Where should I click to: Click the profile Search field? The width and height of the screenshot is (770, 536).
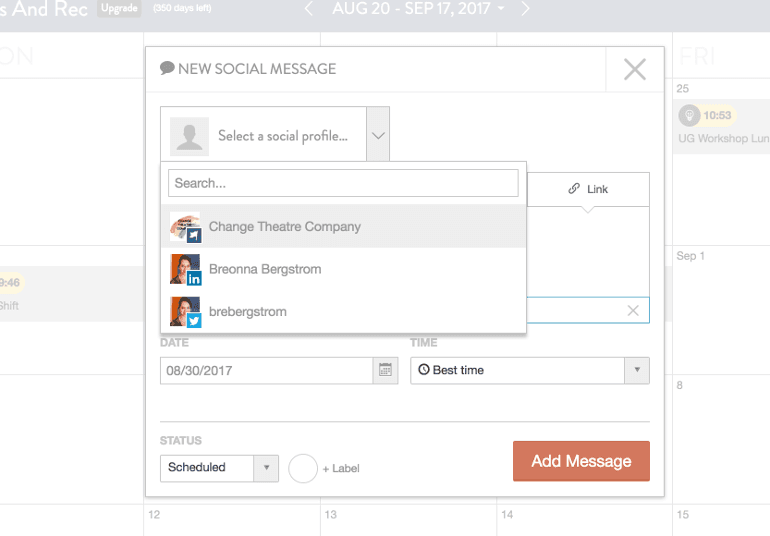tap(343, 183)
